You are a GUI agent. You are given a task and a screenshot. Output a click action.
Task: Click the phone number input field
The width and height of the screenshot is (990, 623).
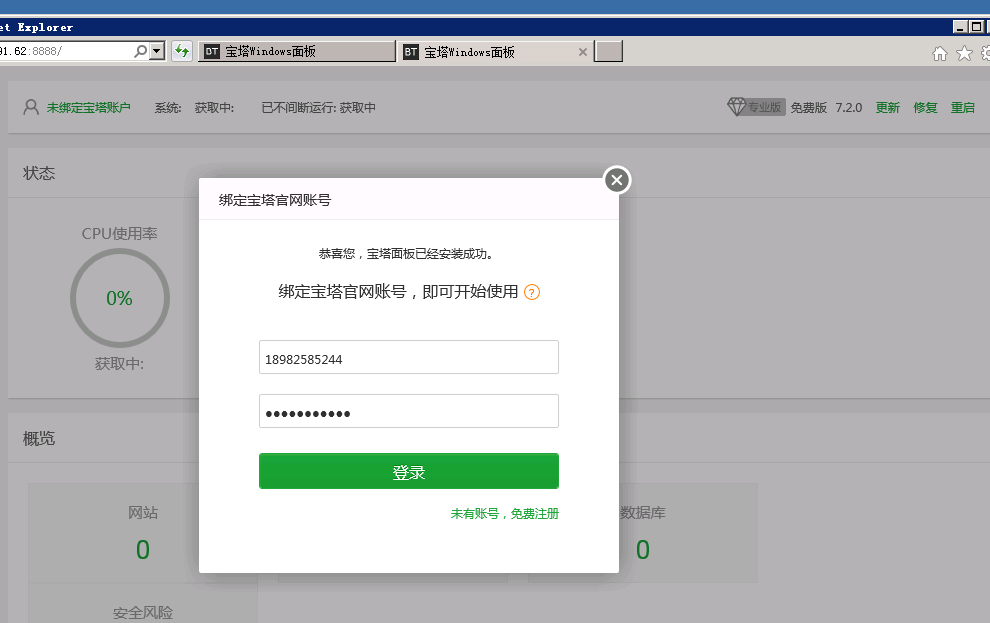[x=409, y=357]
